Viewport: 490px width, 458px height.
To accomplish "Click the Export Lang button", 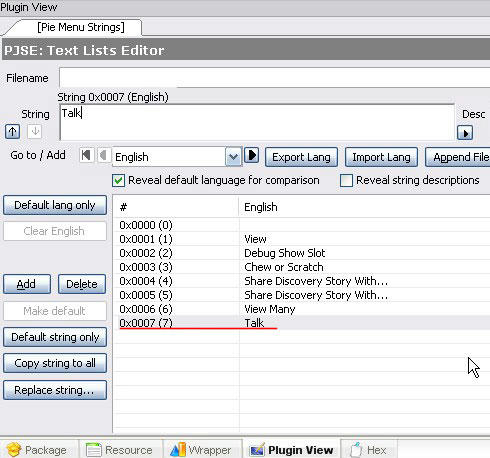I will pos(301,157).
